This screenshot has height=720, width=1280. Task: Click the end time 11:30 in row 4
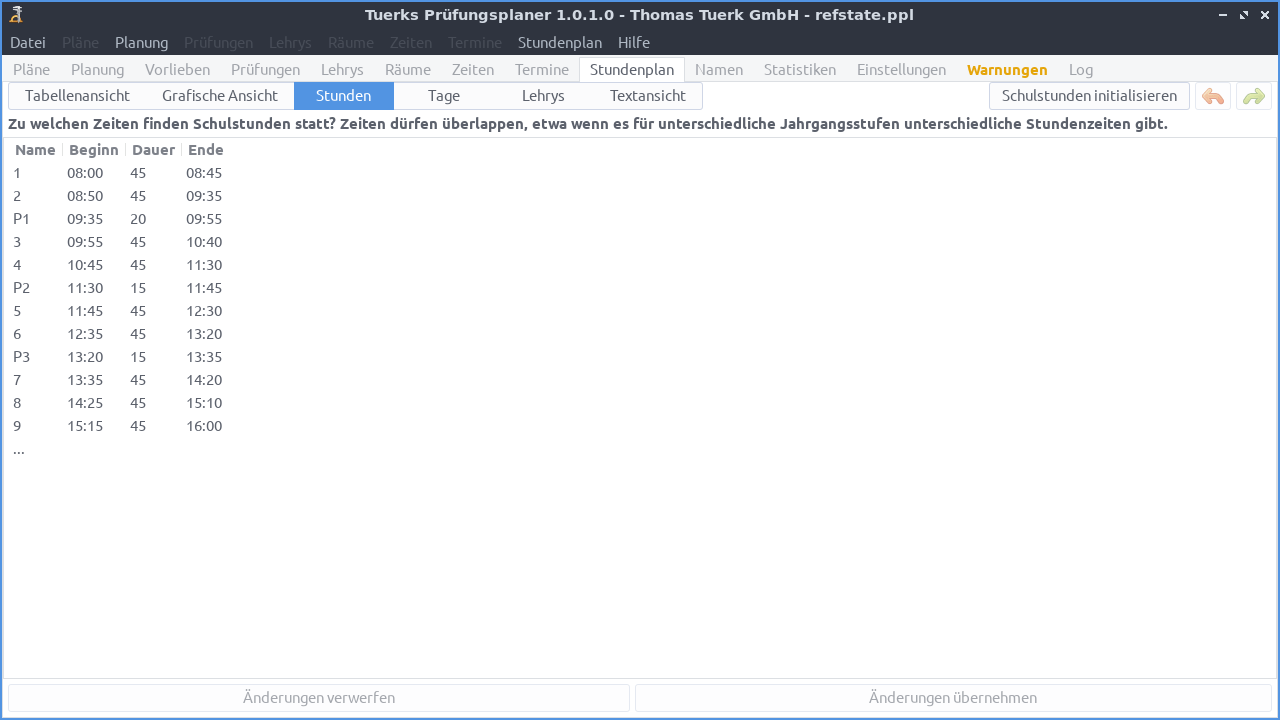tap(204, 265)
